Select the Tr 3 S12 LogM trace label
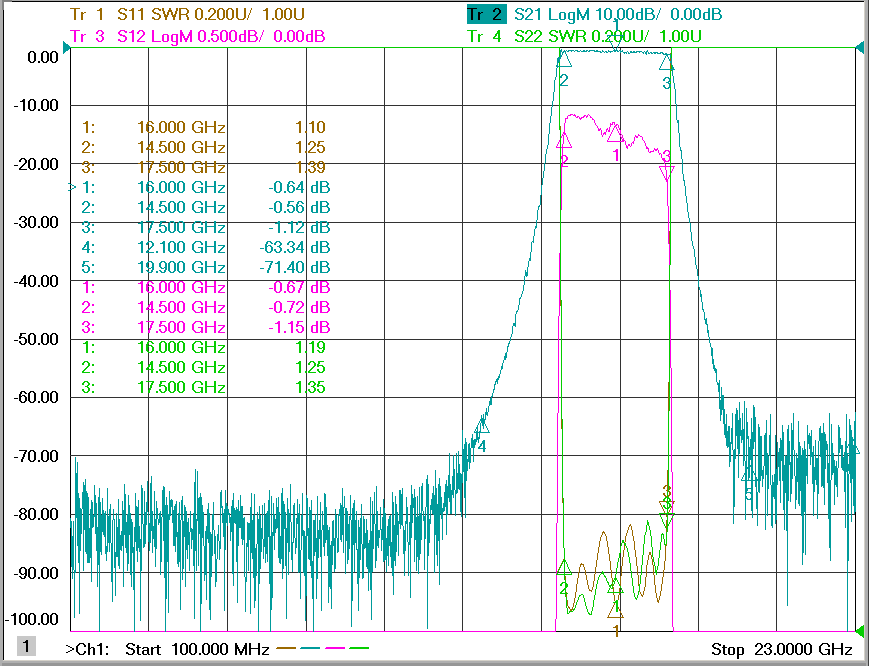 [x=198, y=37]
